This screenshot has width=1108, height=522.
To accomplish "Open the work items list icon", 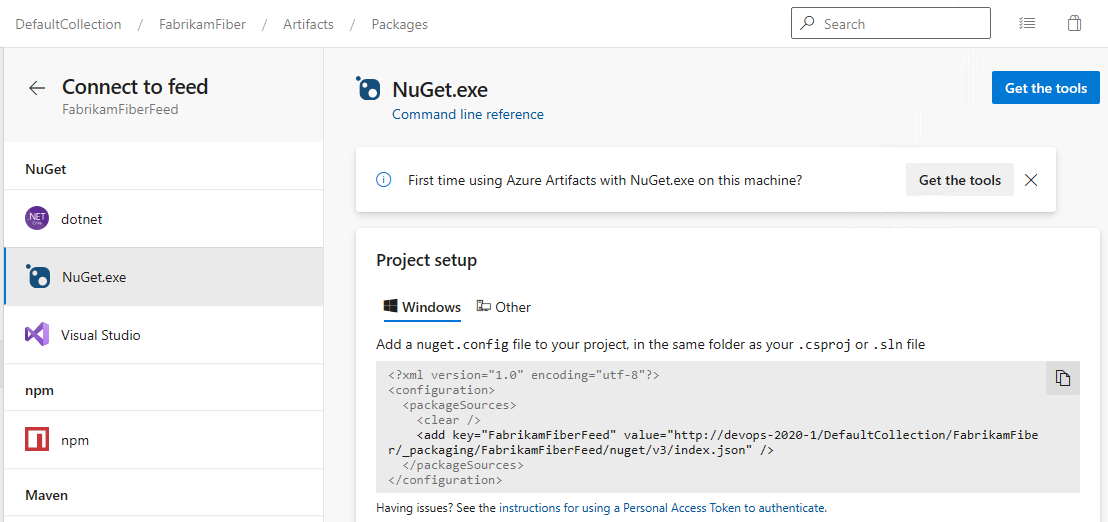I will pyautogui.click(x=1027, y=24).
